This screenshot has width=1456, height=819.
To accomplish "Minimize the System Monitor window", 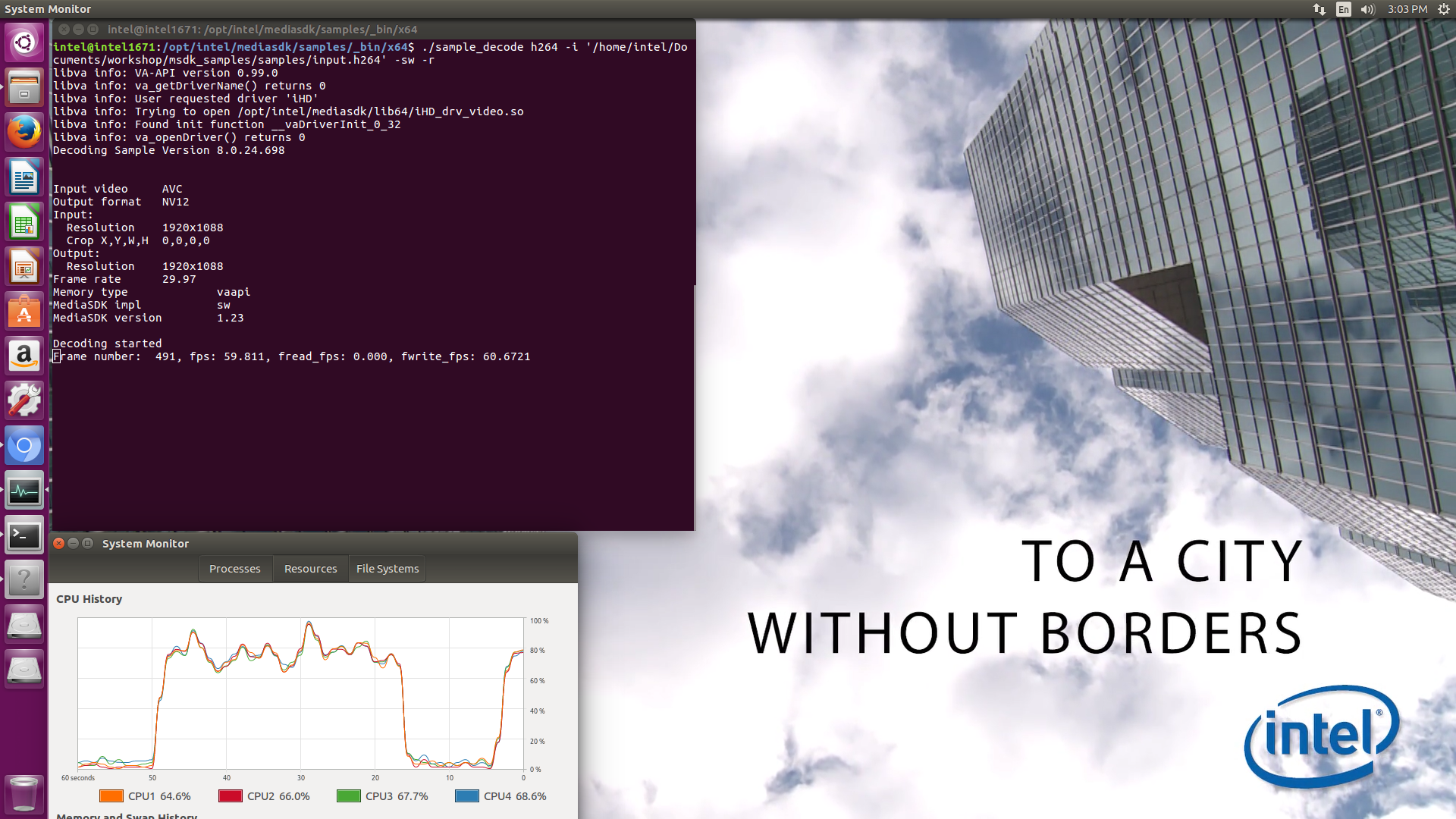I will pyautogui.click(x=74, y=543).
